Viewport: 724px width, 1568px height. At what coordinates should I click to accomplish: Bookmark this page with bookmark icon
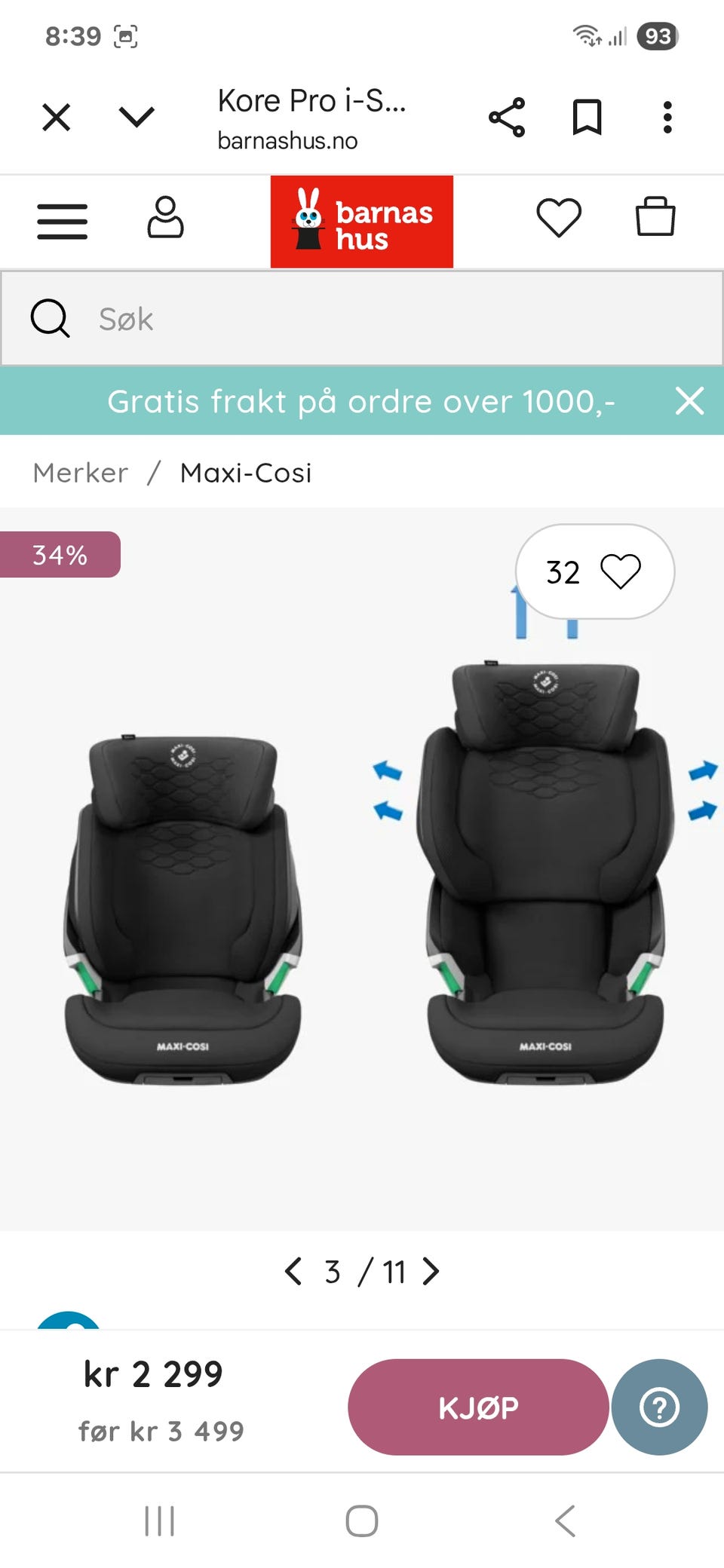coord(587,118)
